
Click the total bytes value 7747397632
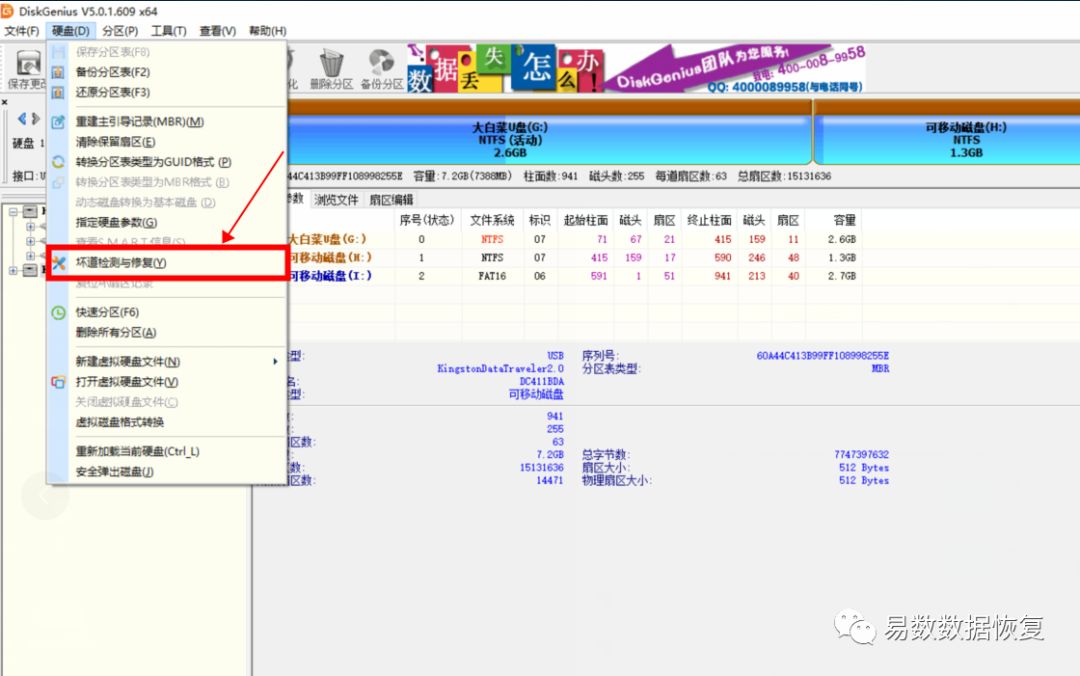click(x=861, y=455)
